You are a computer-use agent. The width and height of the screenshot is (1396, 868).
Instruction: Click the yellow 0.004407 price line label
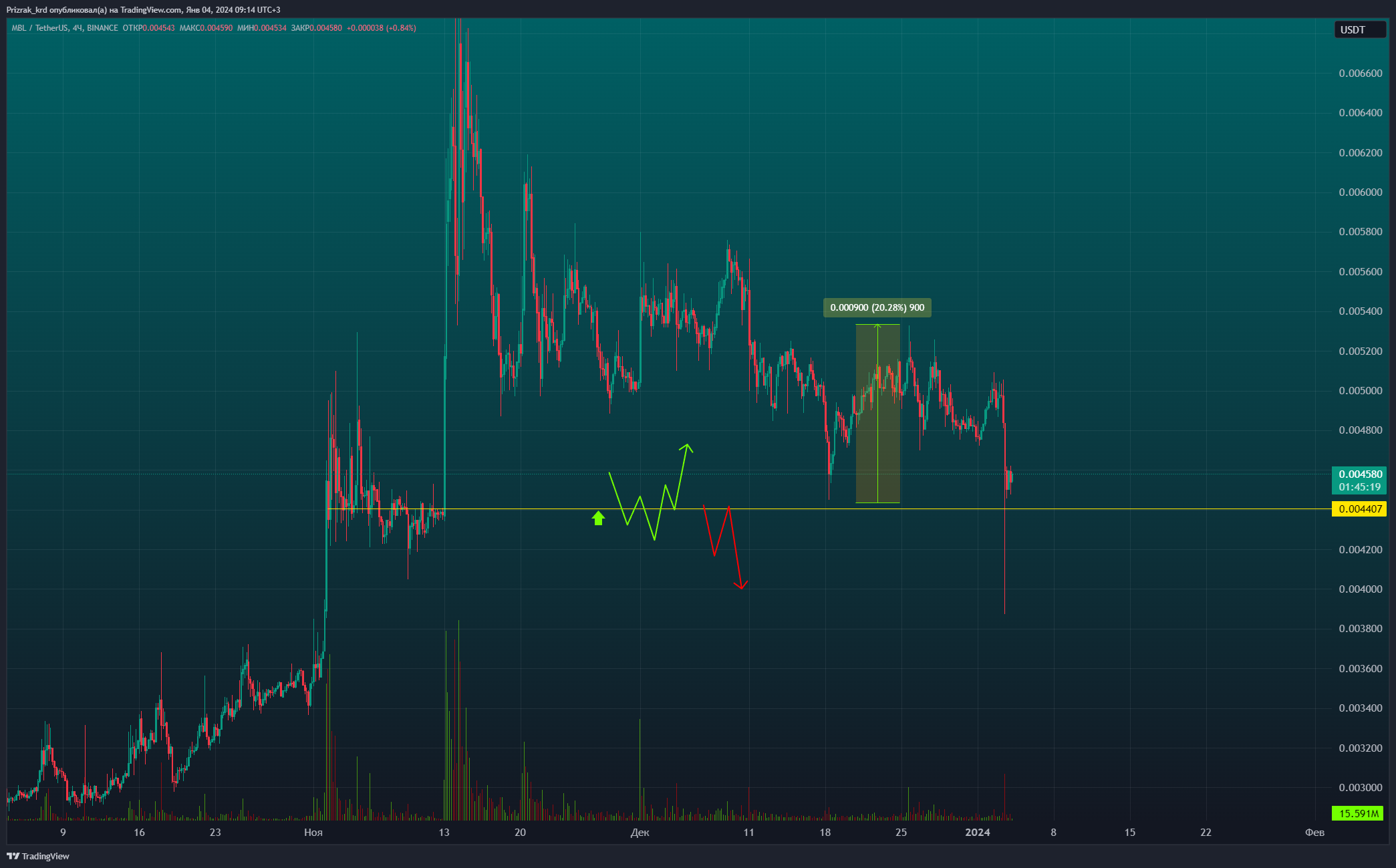(x=1360, y=509)
